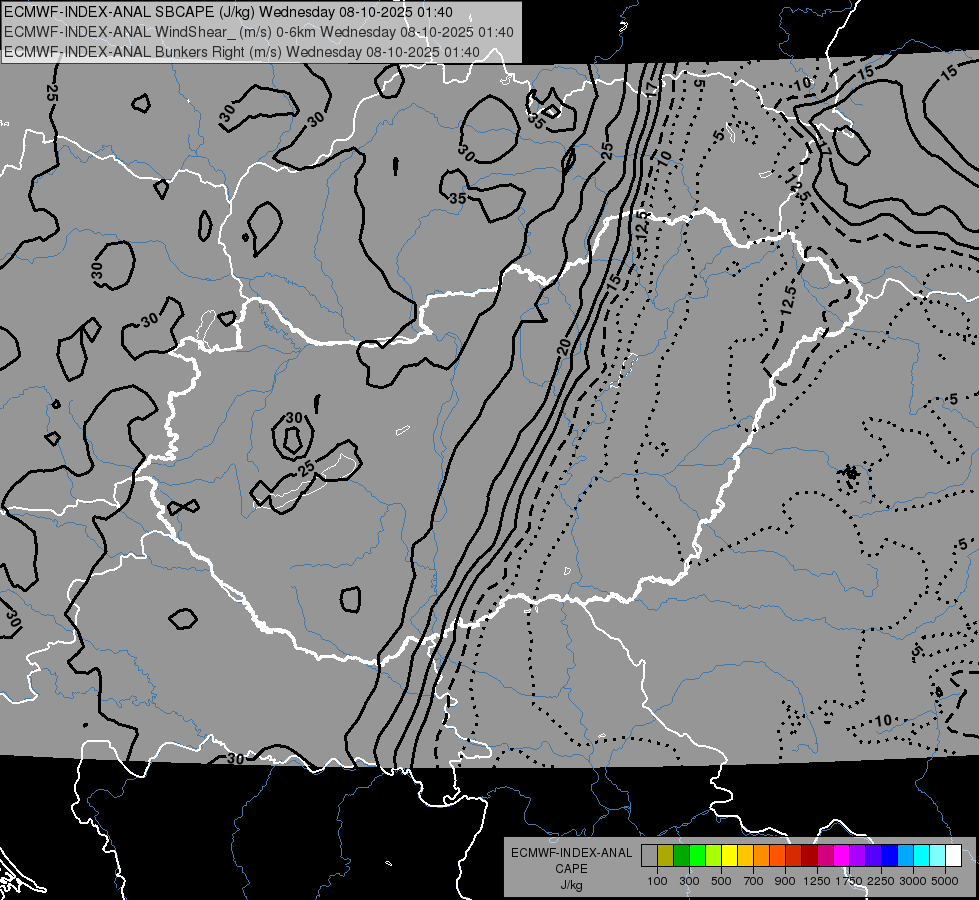The image size is (979, 900).
Task: Click the J/kg unit label in legend
Action: click(571, 885)
